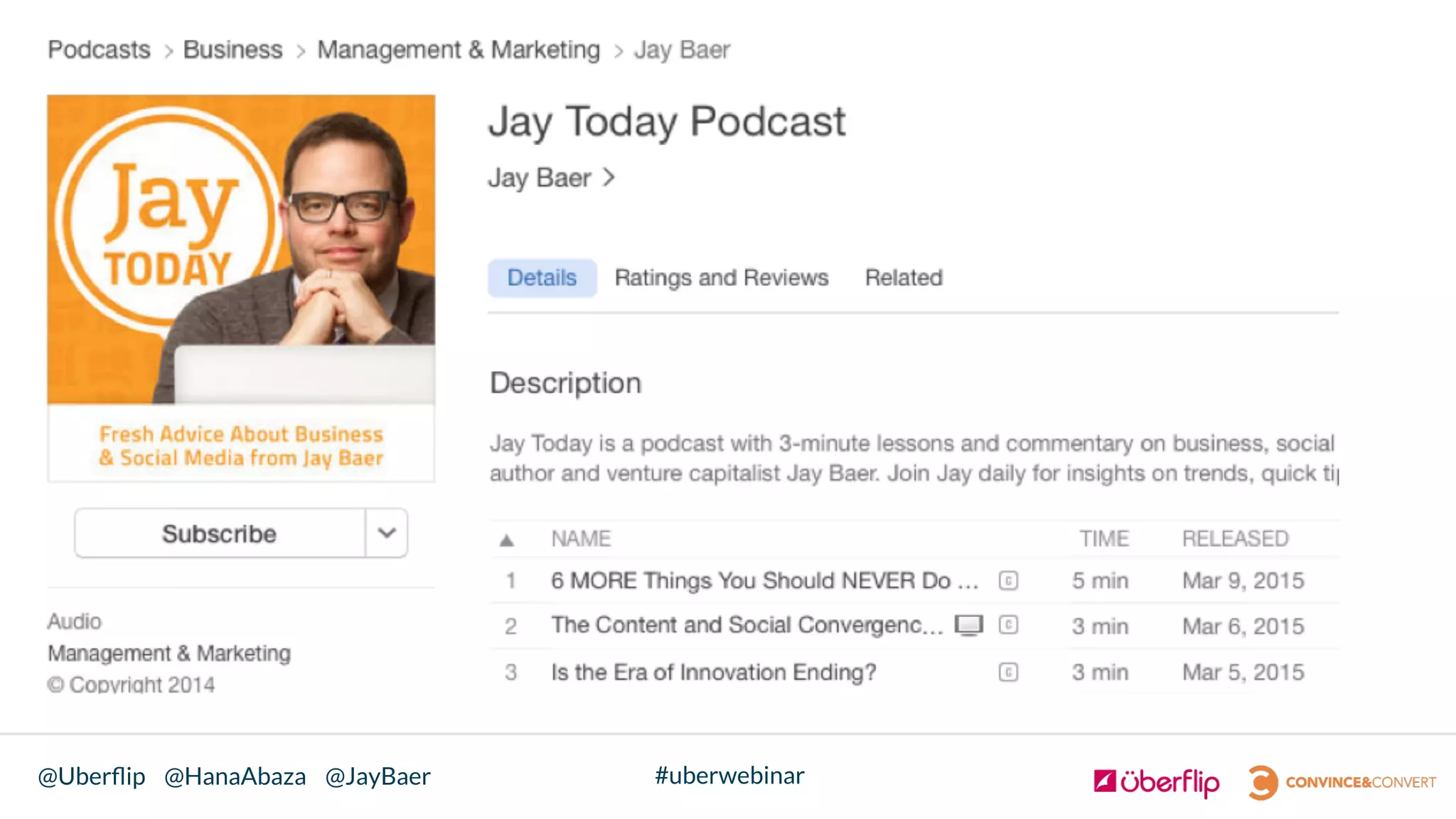Open the Subscribe dropdown arrow
This screenshot has height=819, width=1456.
click(x=387, y=533)
